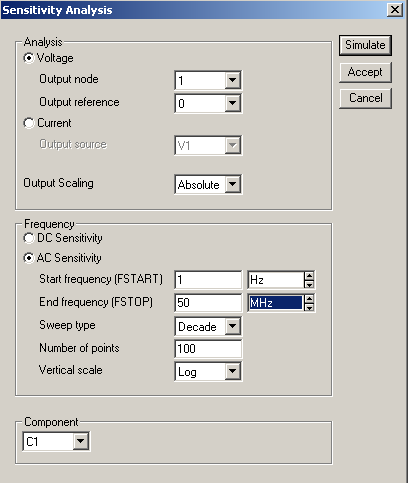Click the Cancel button
The image size is (408, 483).
coord(365,98)
